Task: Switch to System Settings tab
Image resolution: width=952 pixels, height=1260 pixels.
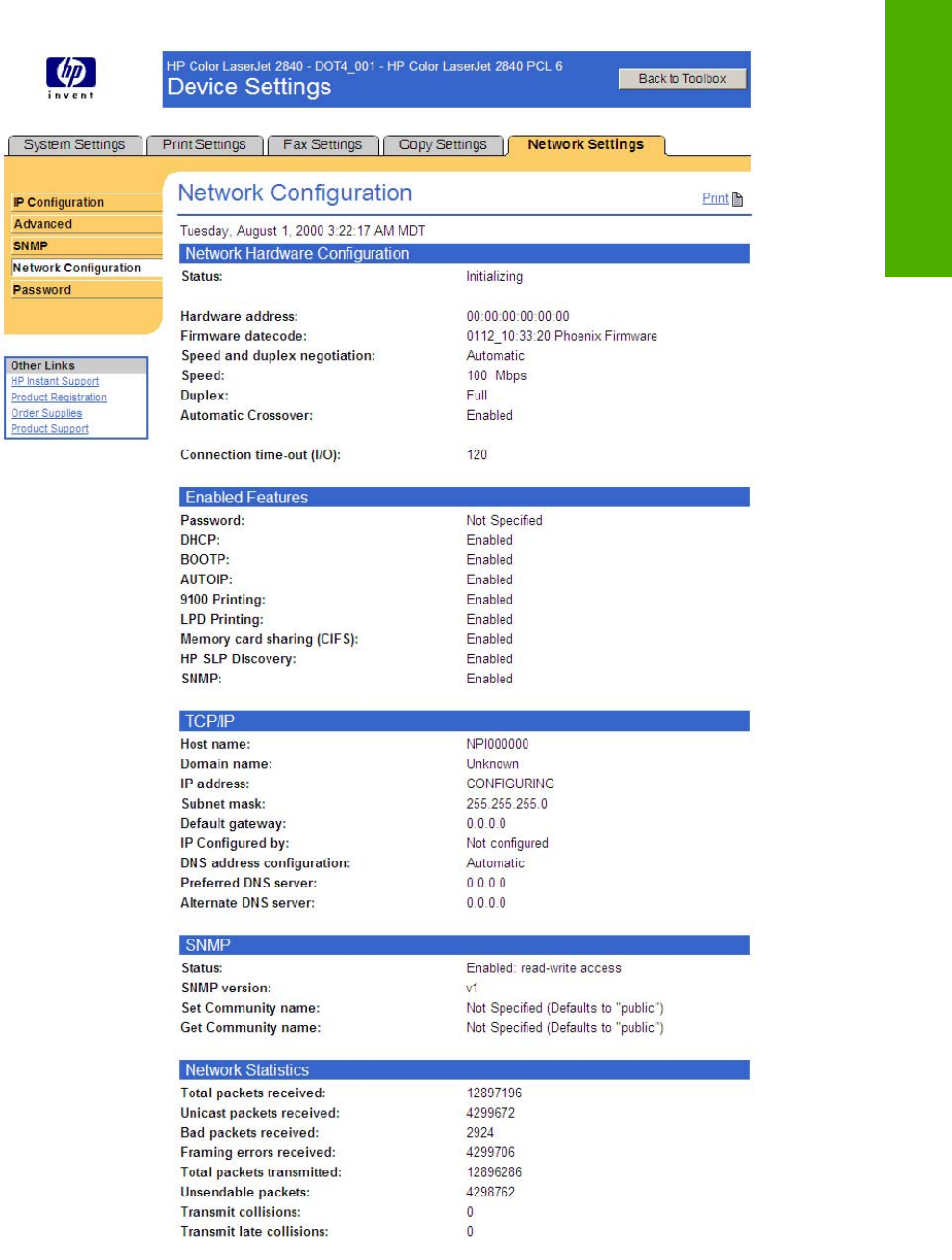Action: 74,144
